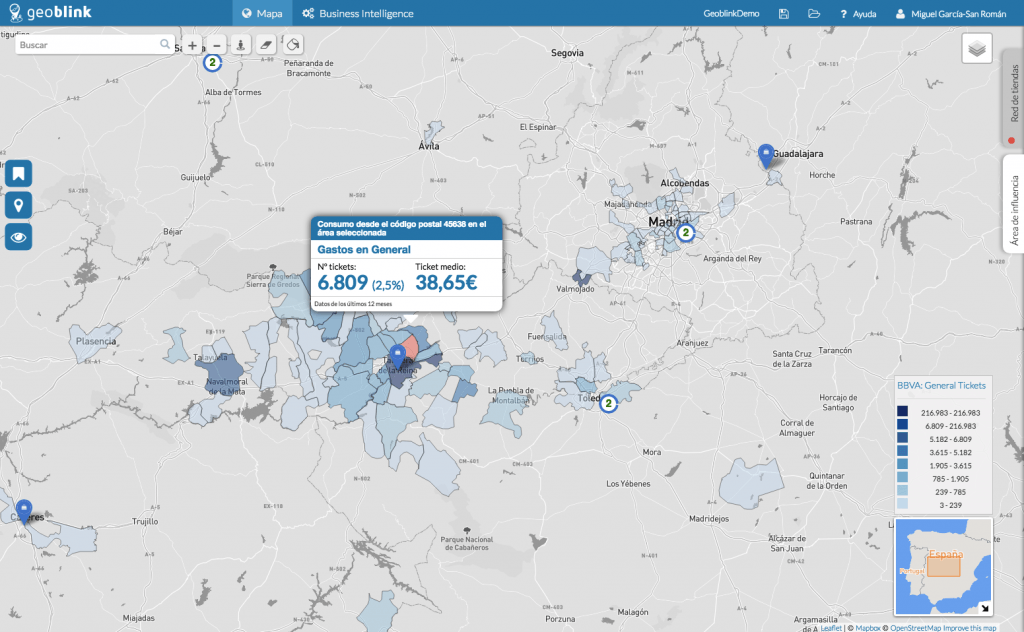Open the map layers selector
Image resolution: width=1024 pixels, height=632 pixels.
[977, 48]
